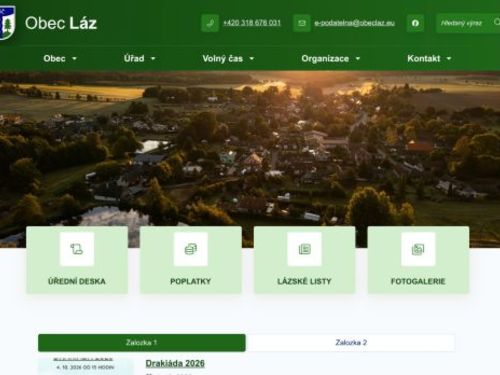Click the Obec Láz site title
This screenshot has width=500, height=375.
[61, 23]
